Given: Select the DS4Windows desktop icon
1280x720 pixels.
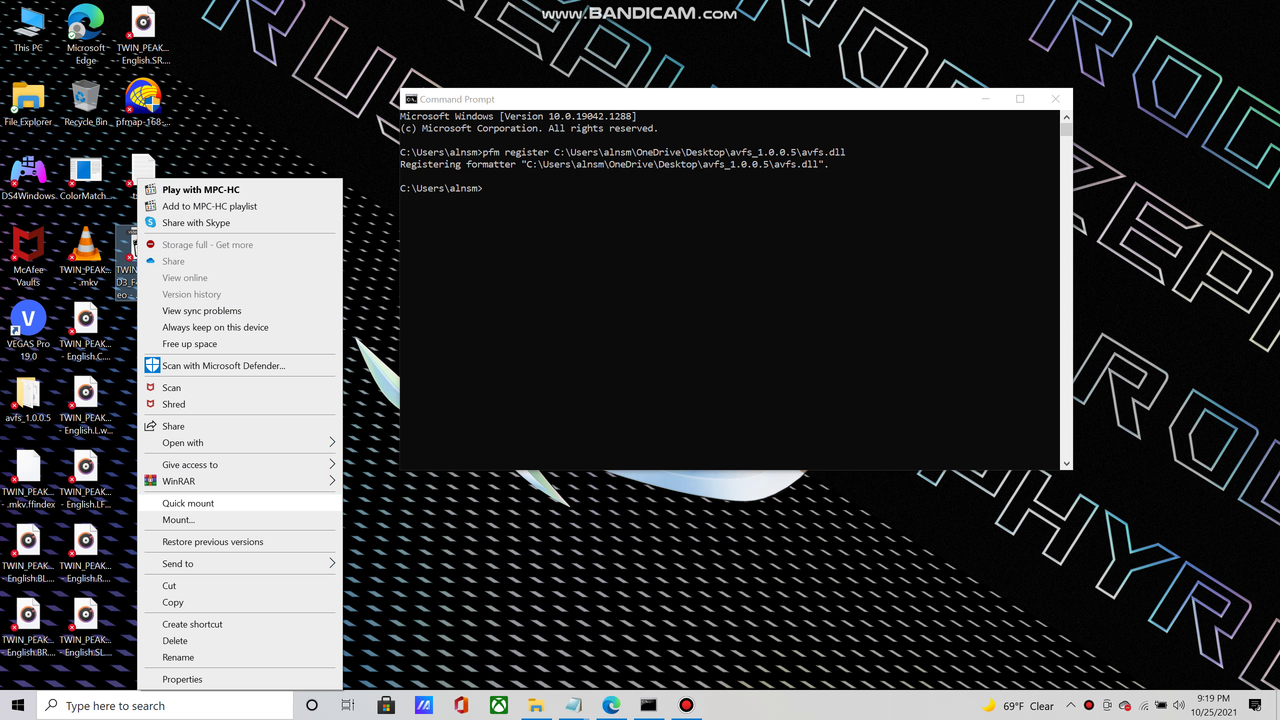Looking at the screenshot, I should click(x=28, y=178).
